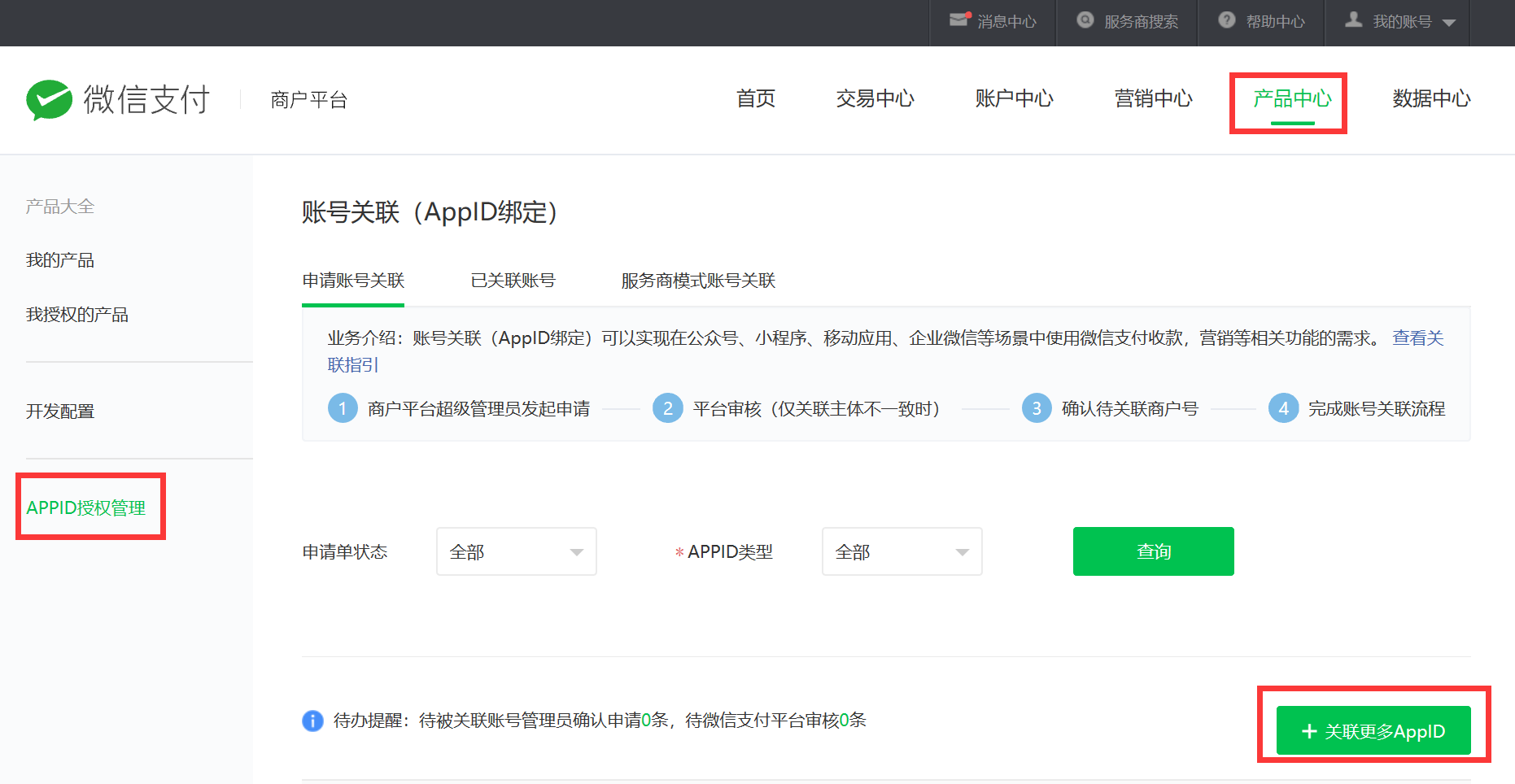Open the 申请单状态 dropdown
This screenshot has height=784, width=1515.
click(516, 551)
